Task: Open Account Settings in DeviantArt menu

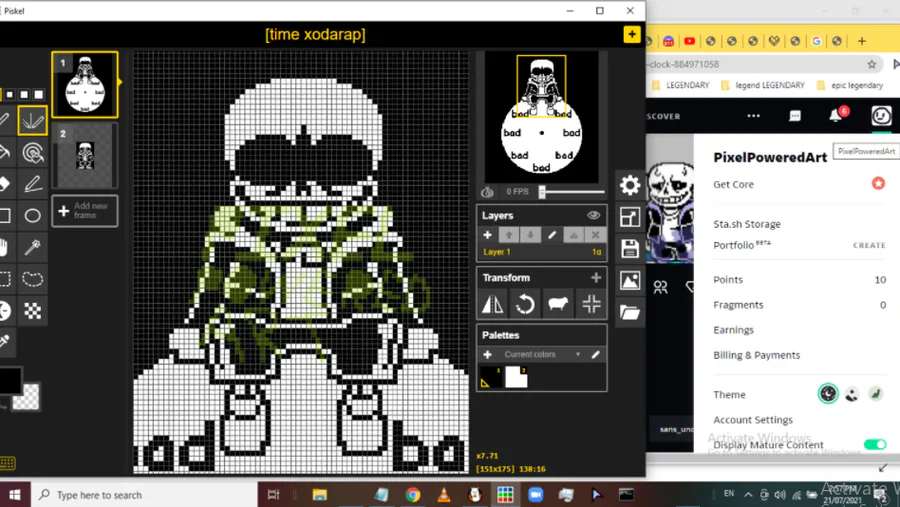Action: [752, 420]
